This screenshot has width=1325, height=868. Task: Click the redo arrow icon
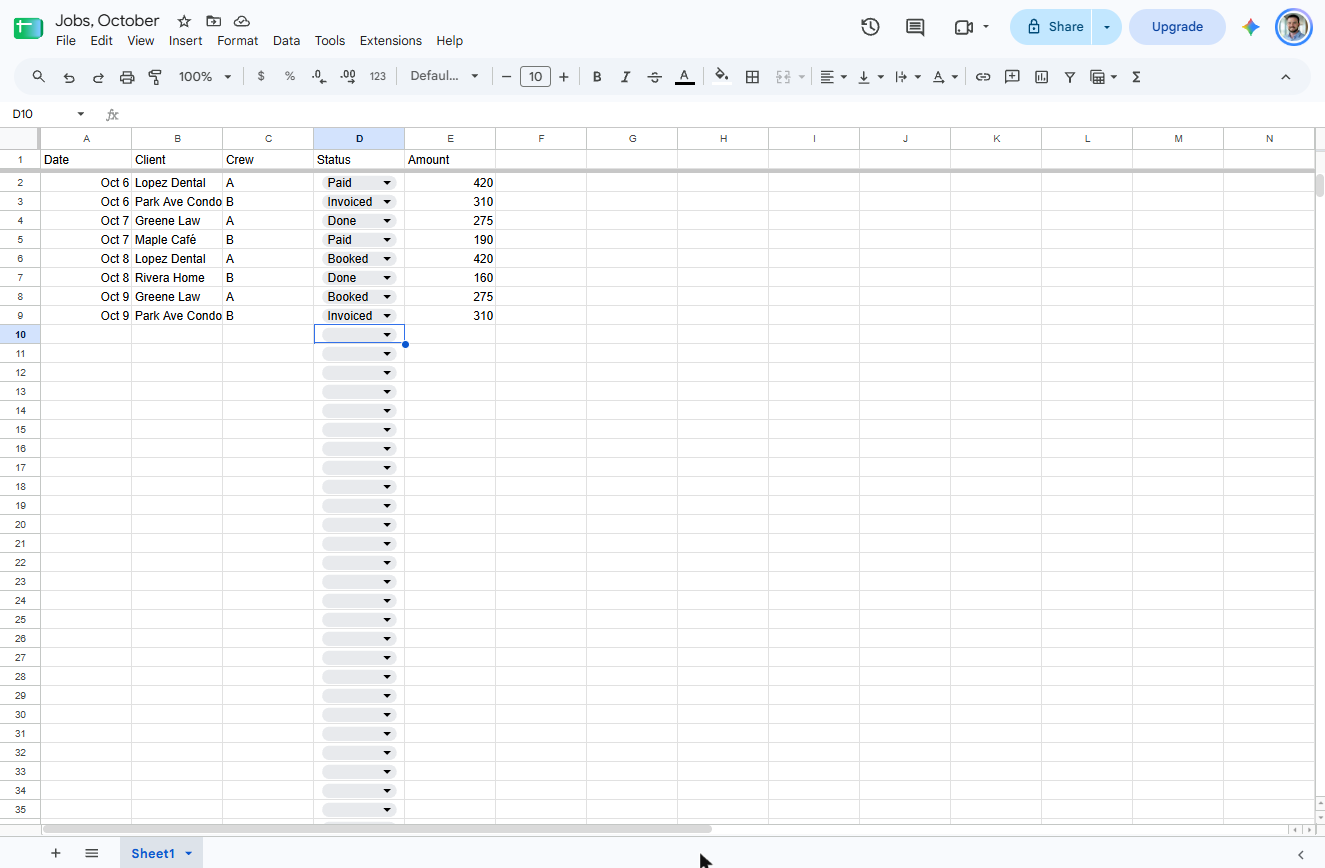98,77
